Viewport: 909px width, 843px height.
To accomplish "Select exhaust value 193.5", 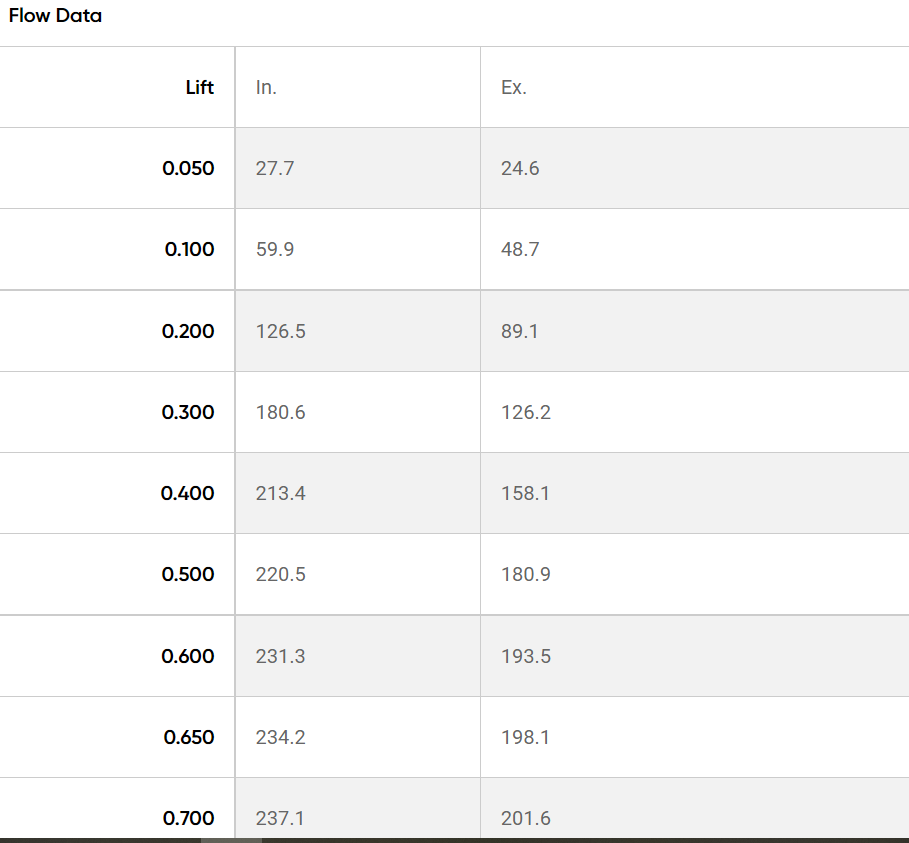I will [x=526, y=656].
